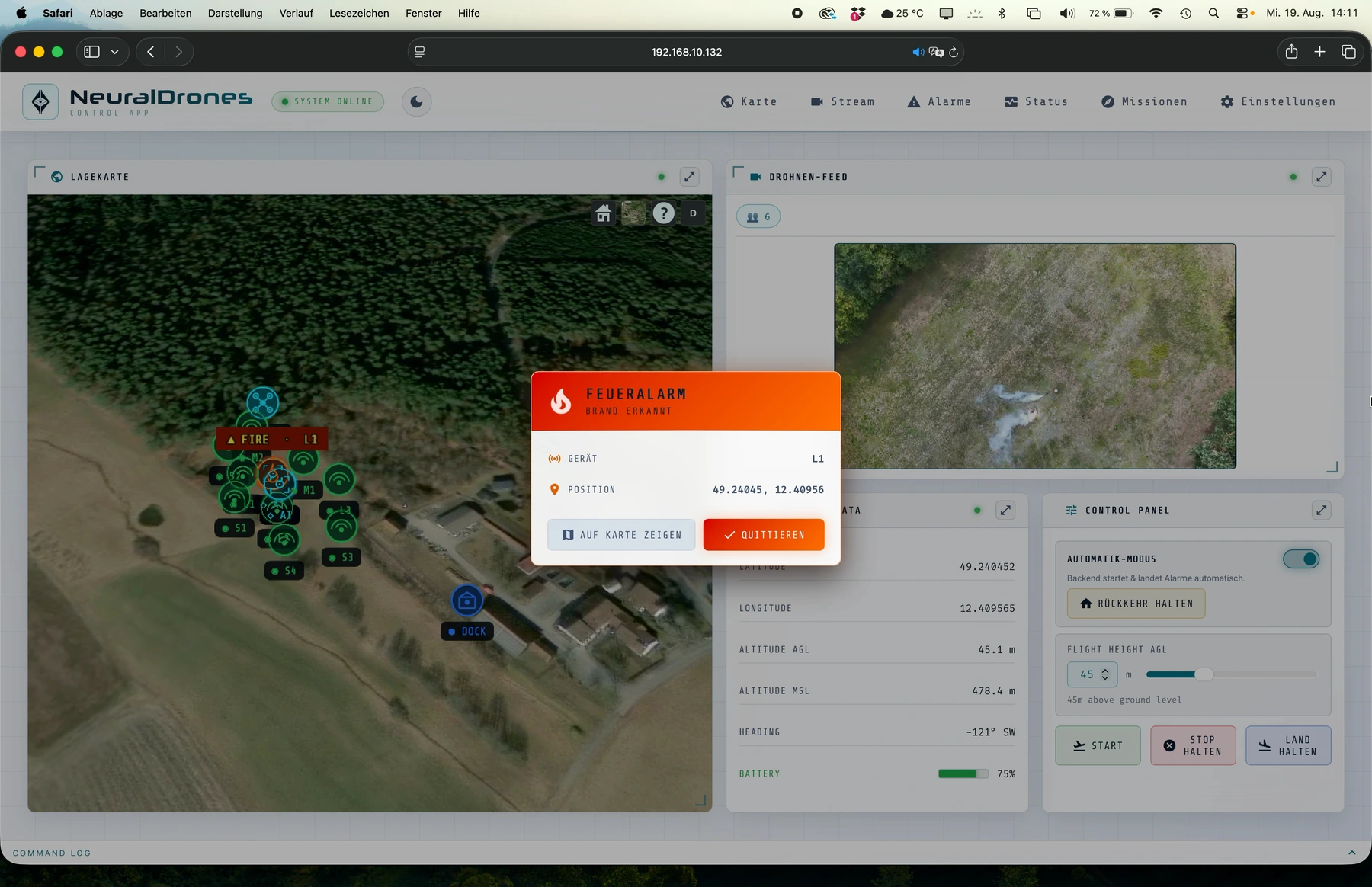1372x887 pixels.
Task: Click the NeuralDrones logo icon
Action: 40,101
